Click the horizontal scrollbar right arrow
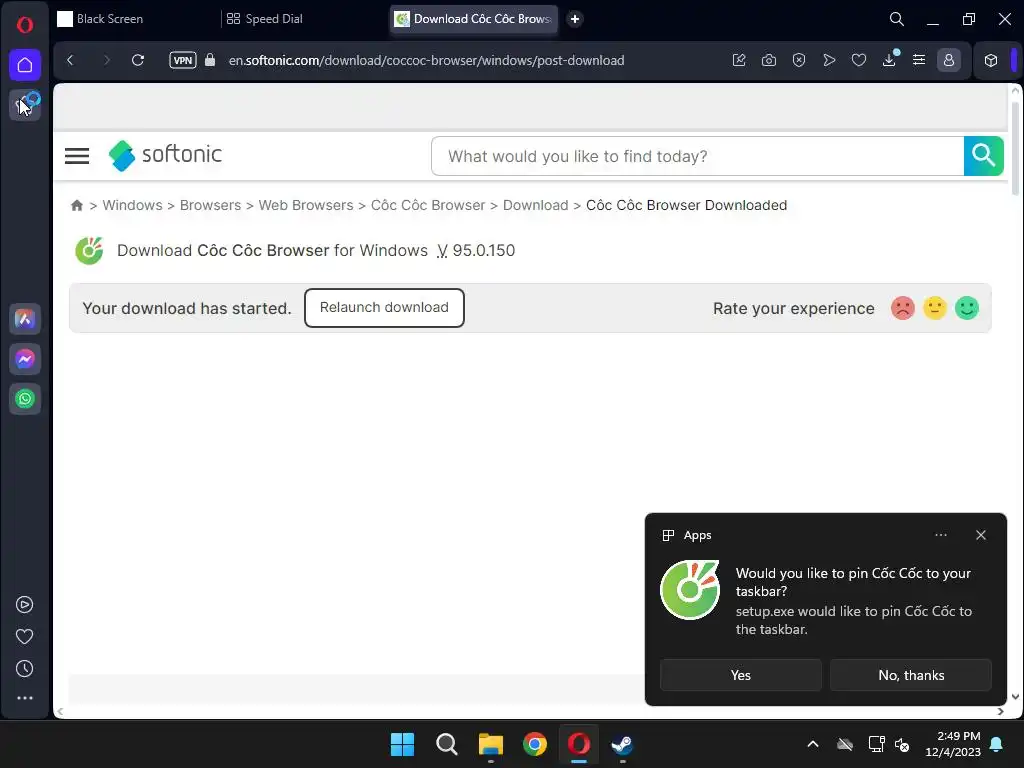 [x=1000, y=711]
